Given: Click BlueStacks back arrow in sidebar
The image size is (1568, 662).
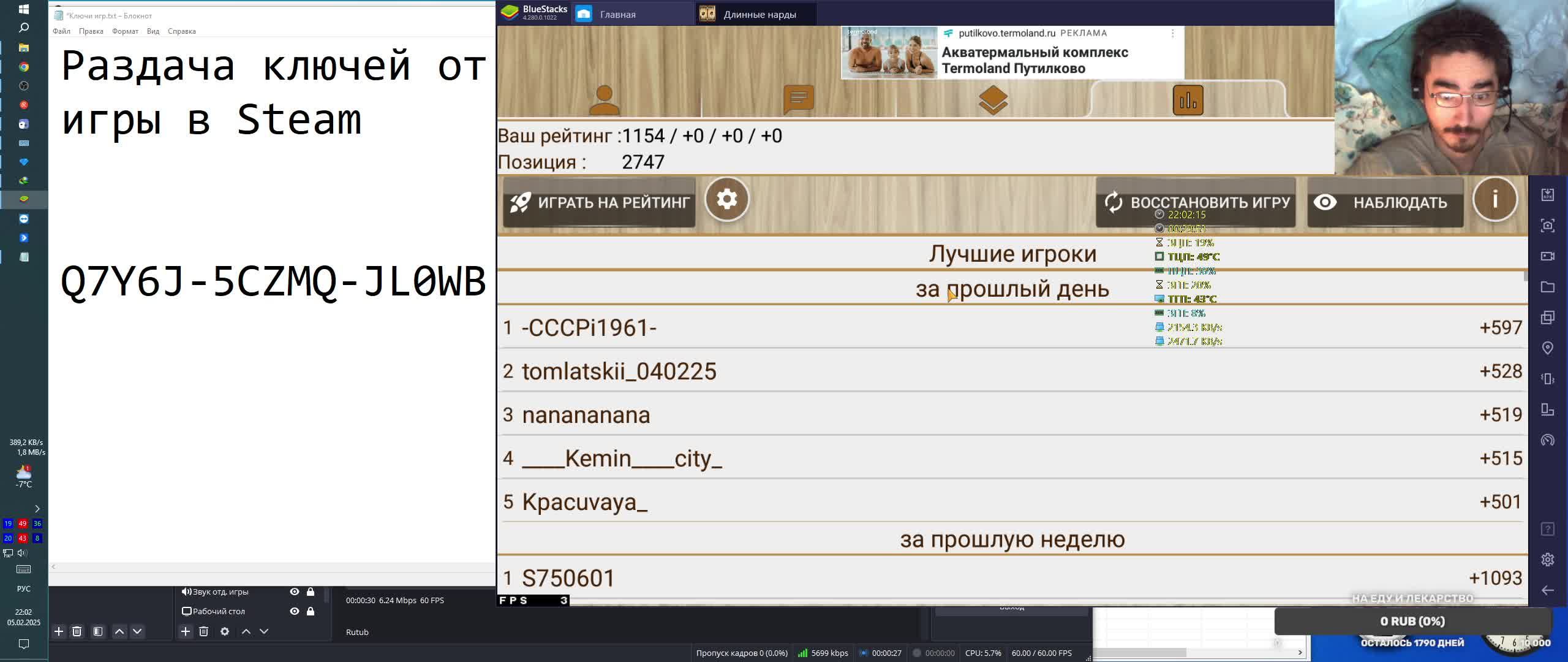Looking at the screenshot, I should click(x=1548, y=590).
